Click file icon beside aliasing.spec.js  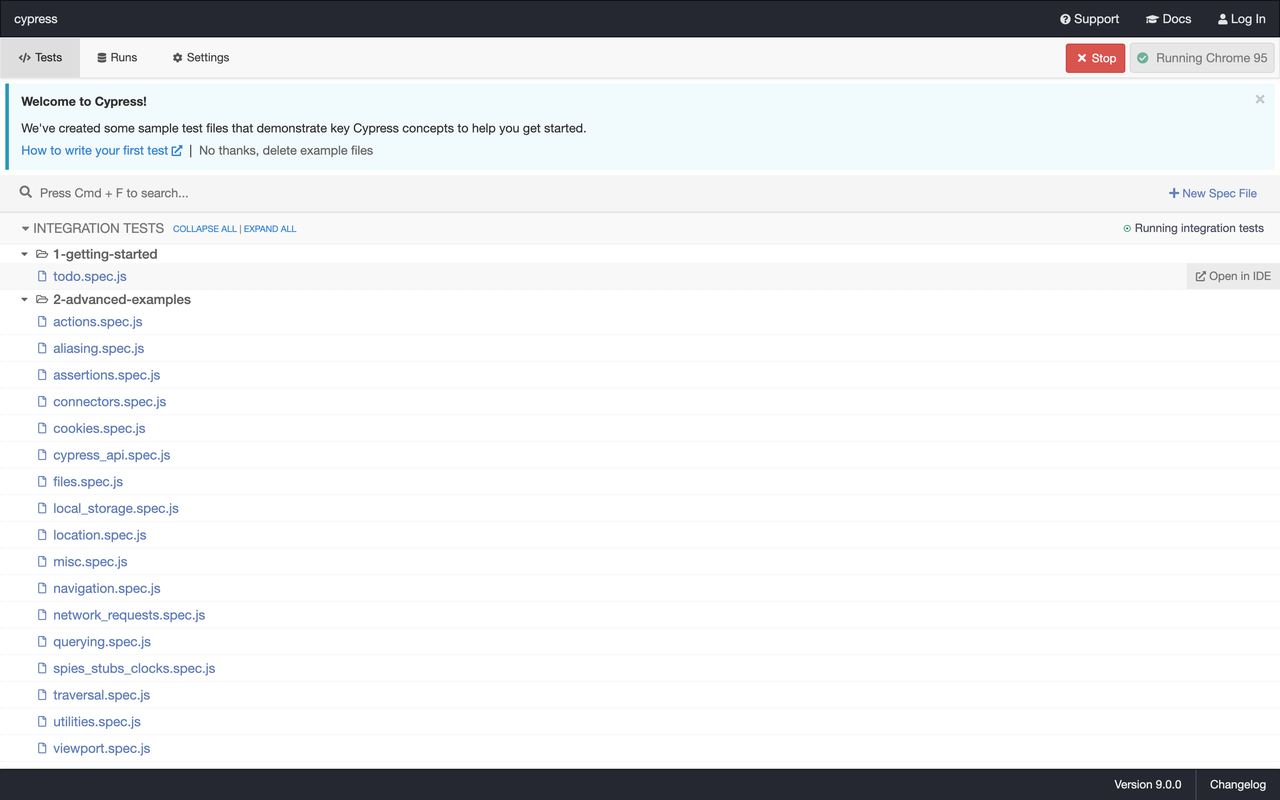click(x=42, y=348)
